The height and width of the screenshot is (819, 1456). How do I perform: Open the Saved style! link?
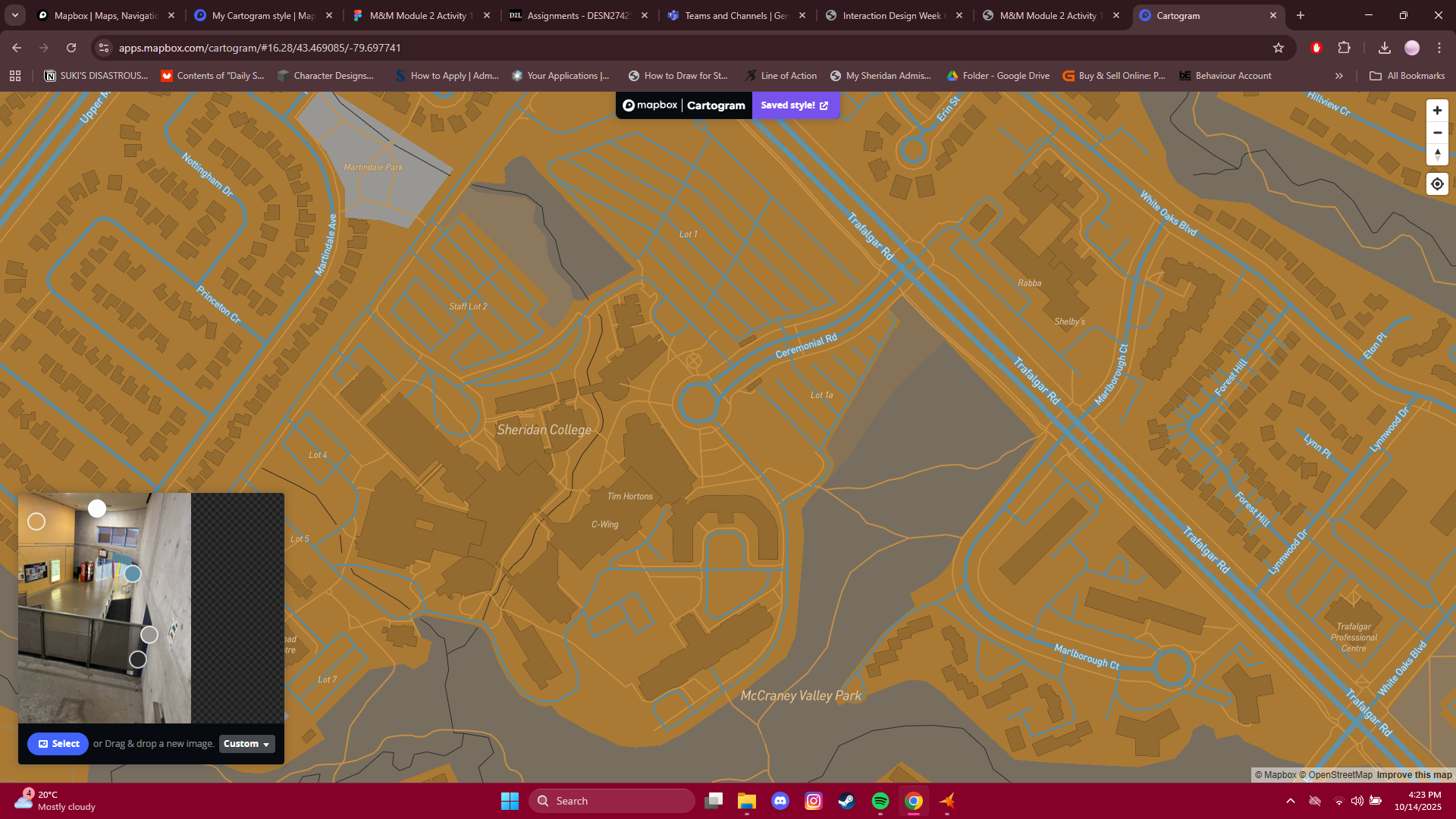click(x=795, y=105)
